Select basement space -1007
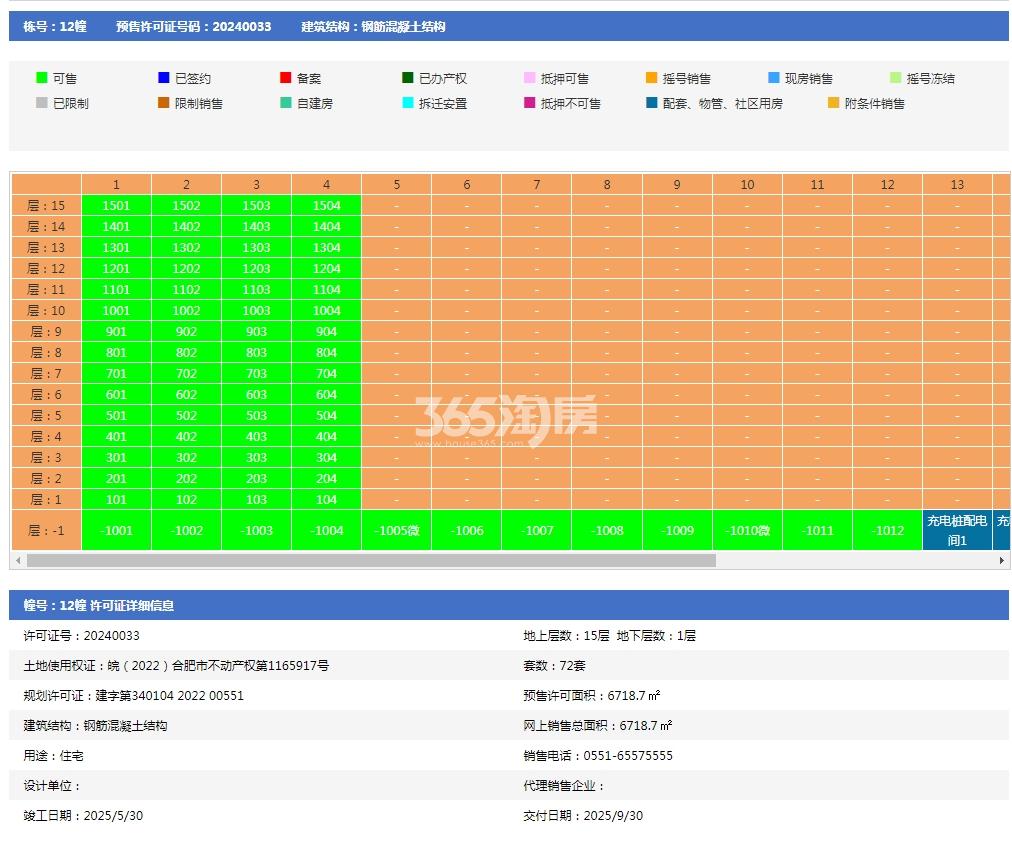Image resolution: width=1012 pixels, height=845 pixels. 537,530
